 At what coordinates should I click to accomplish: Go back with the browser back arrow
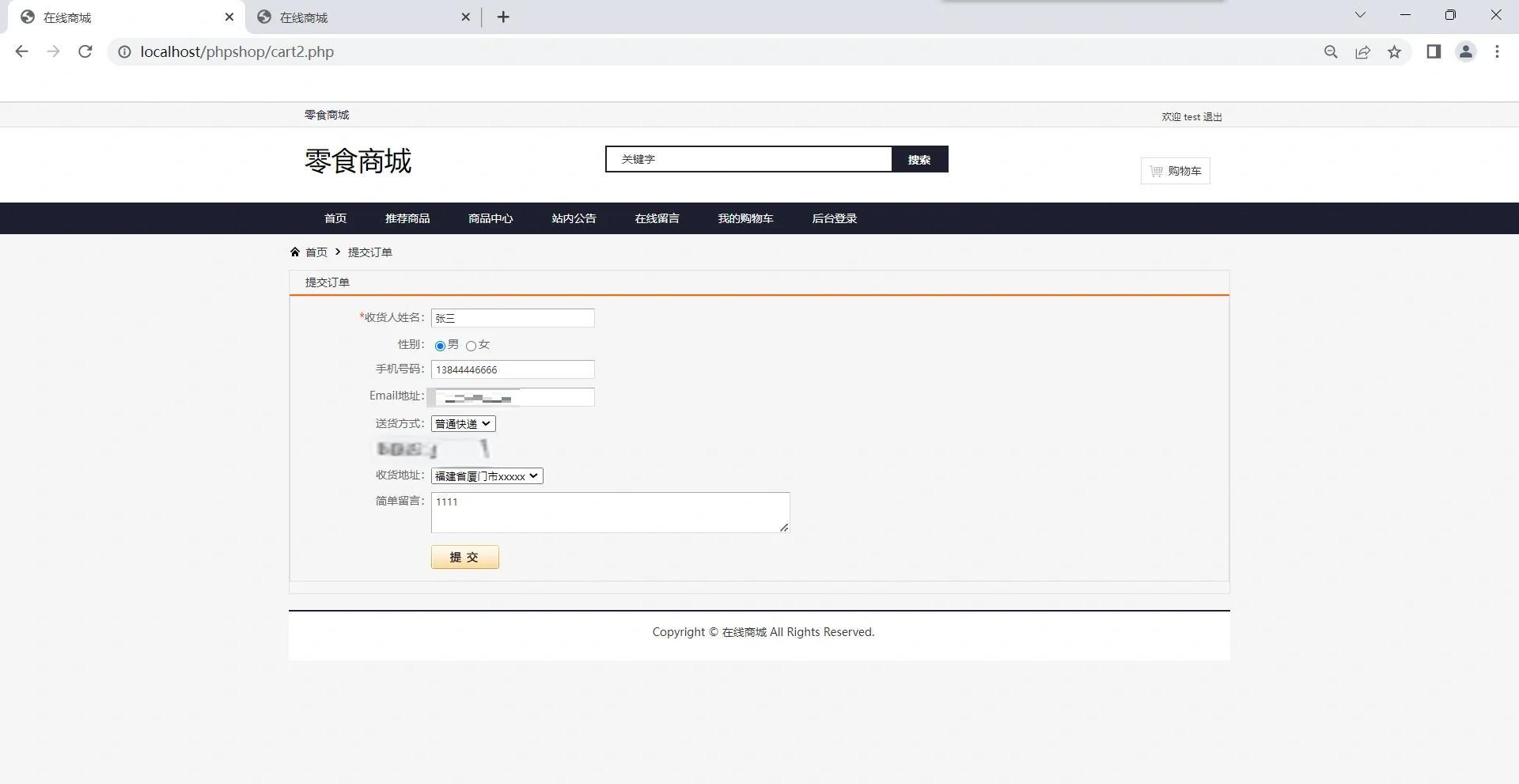tap(21, 51)
